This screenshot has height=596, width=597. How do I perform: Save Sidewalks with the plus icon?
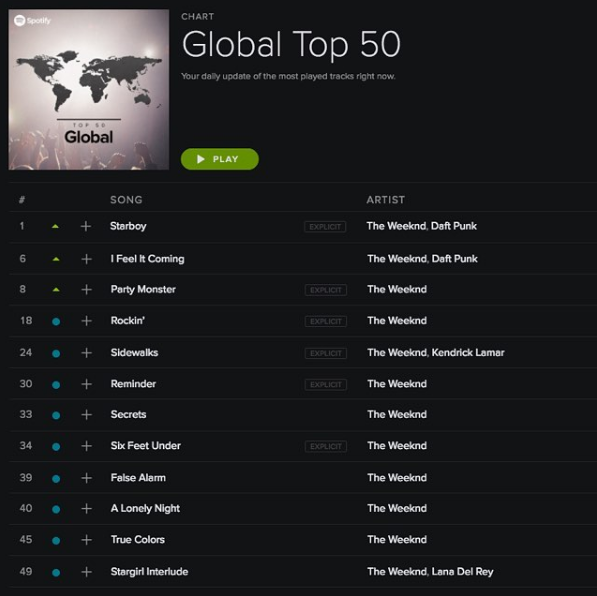pyautogui.click(x=86, y=353)
